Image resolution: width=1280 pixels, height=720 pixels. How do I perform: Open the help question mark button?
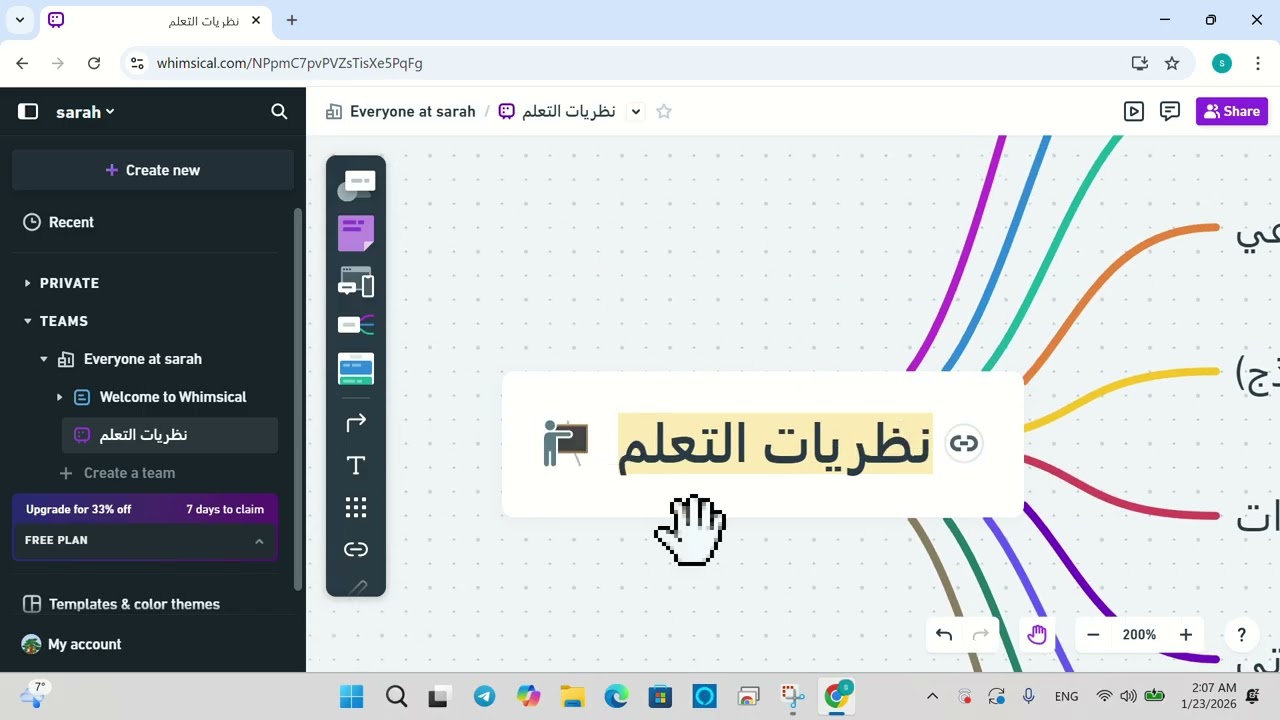click(1241, 634)
